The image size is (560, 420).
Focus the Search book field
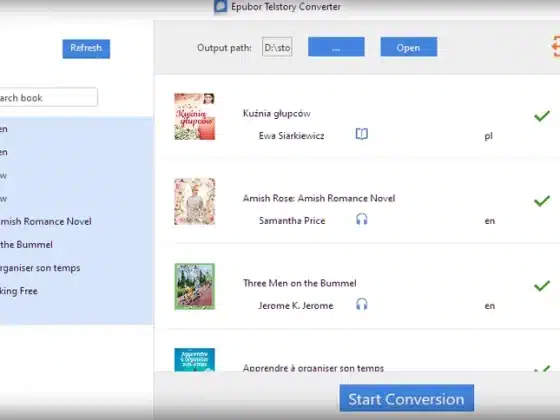click(48, 97)
